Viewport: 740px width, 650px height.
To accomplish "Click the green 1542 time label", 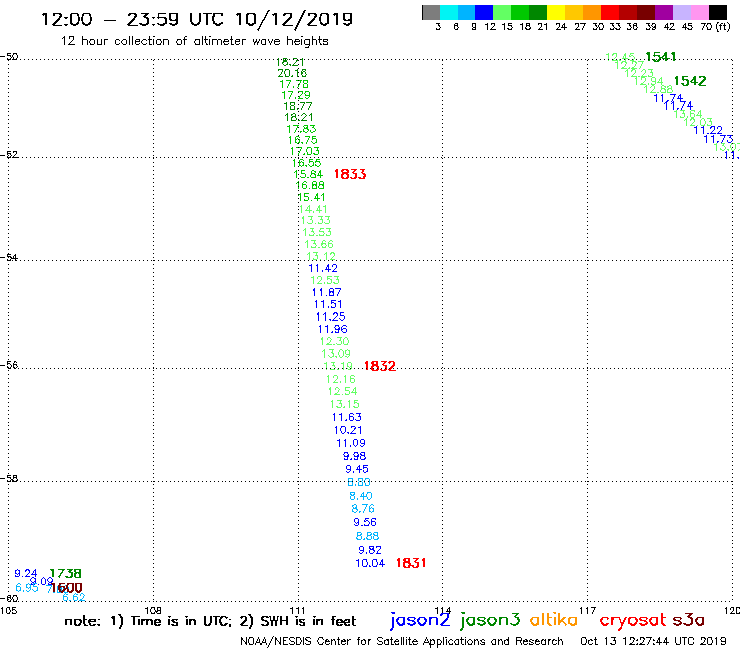I will point(690,81).
